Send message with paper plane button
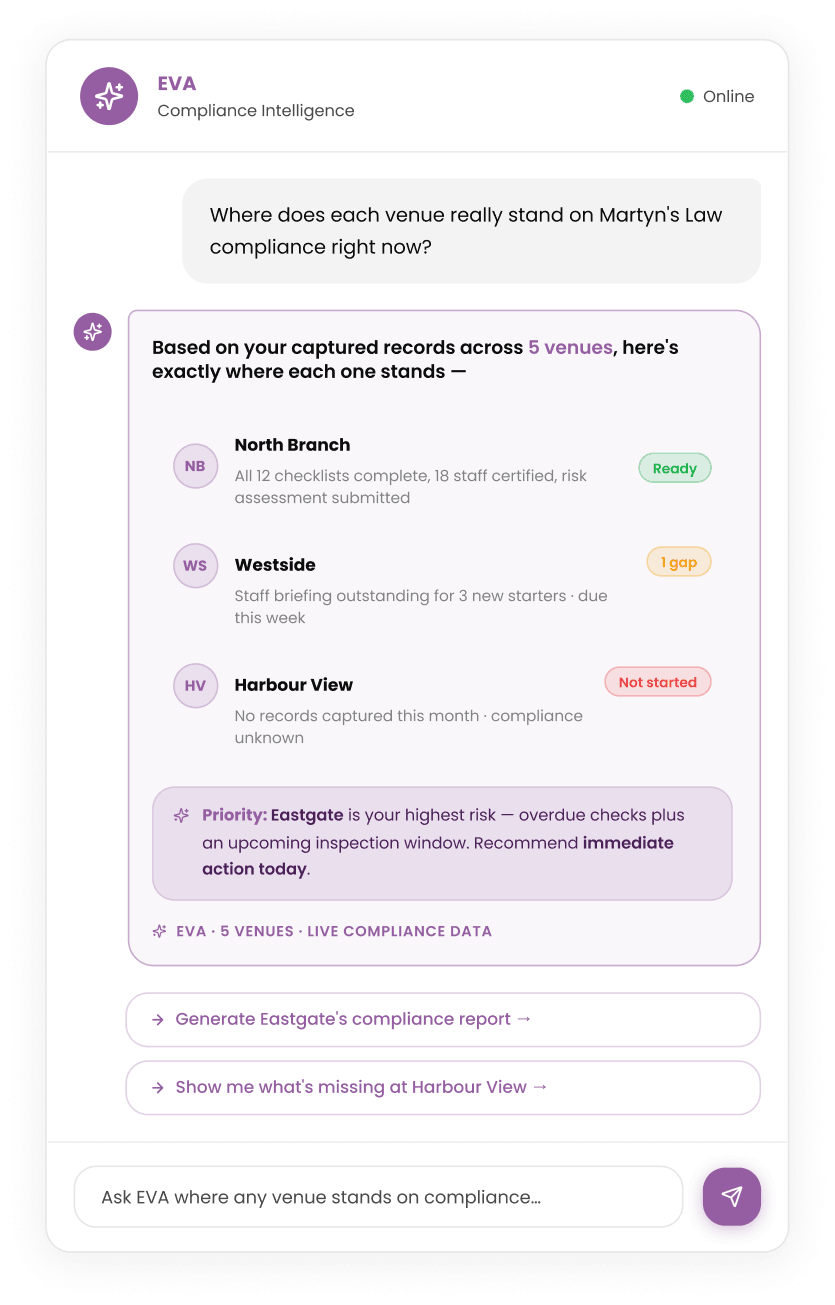Screen dimensions: 835x1305 click(x=732, y=1196)
